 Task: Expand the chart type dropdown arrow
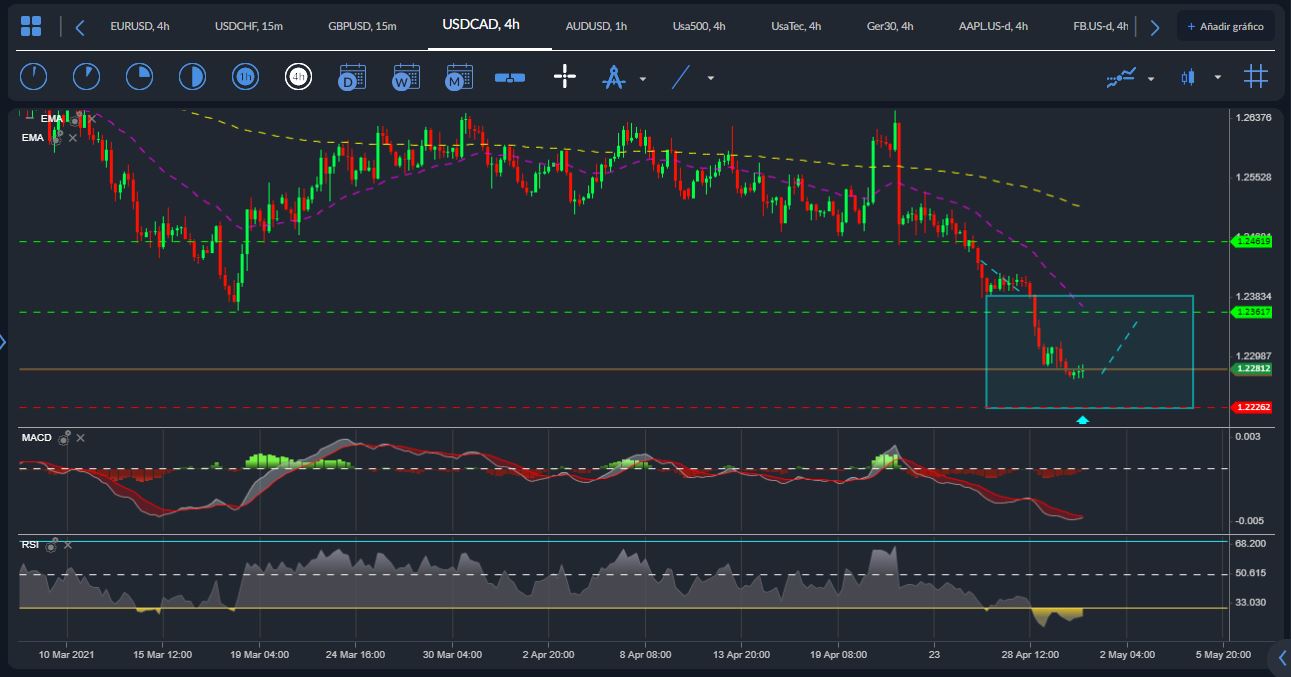click(1217, 78)
